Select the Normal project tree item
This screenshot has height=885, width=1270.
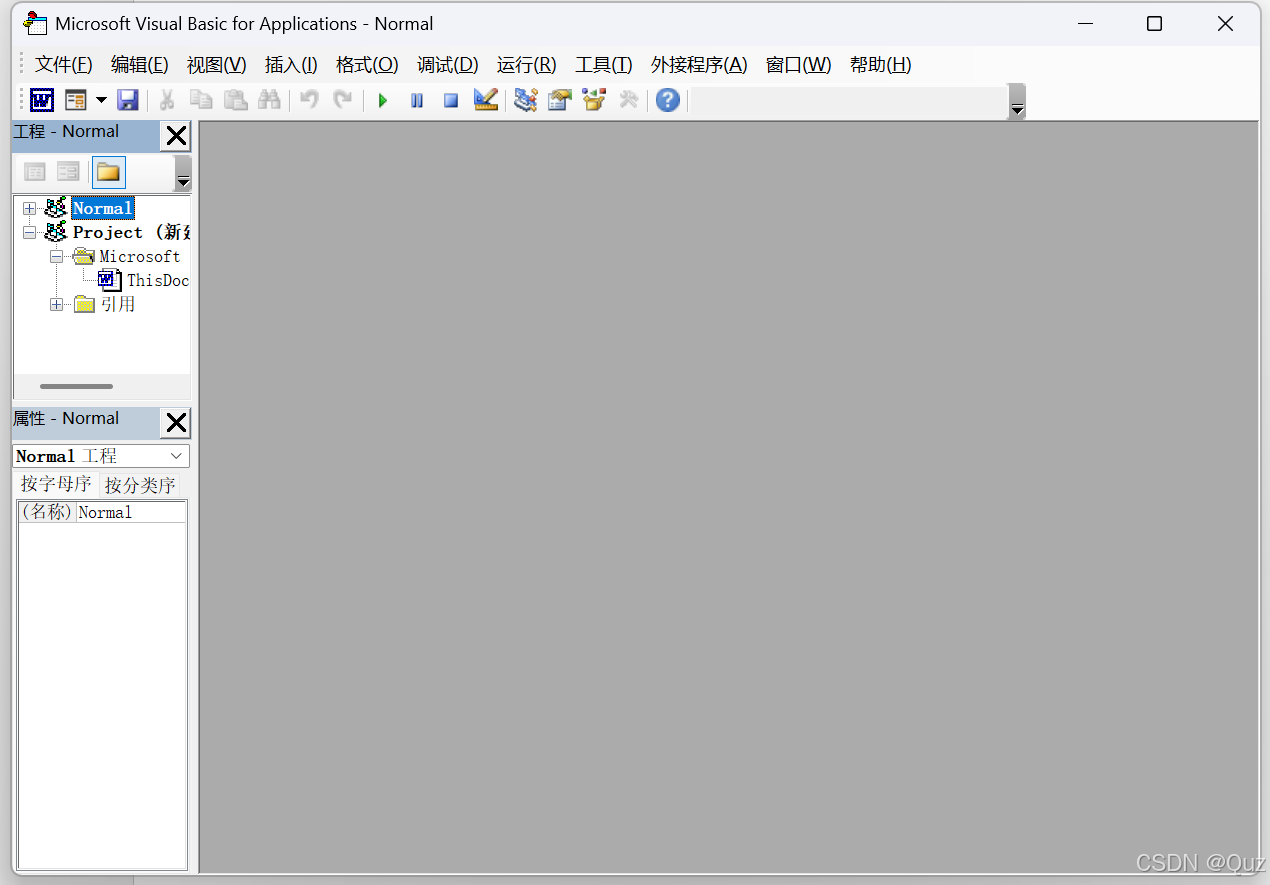(x=102, y=208)
